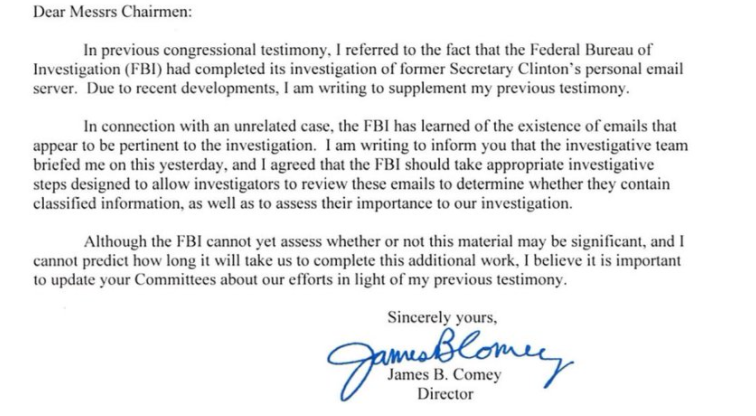Click the 'Dear Messrs Chairmen' salutation

pyautogui.click(x=83, y=13)
